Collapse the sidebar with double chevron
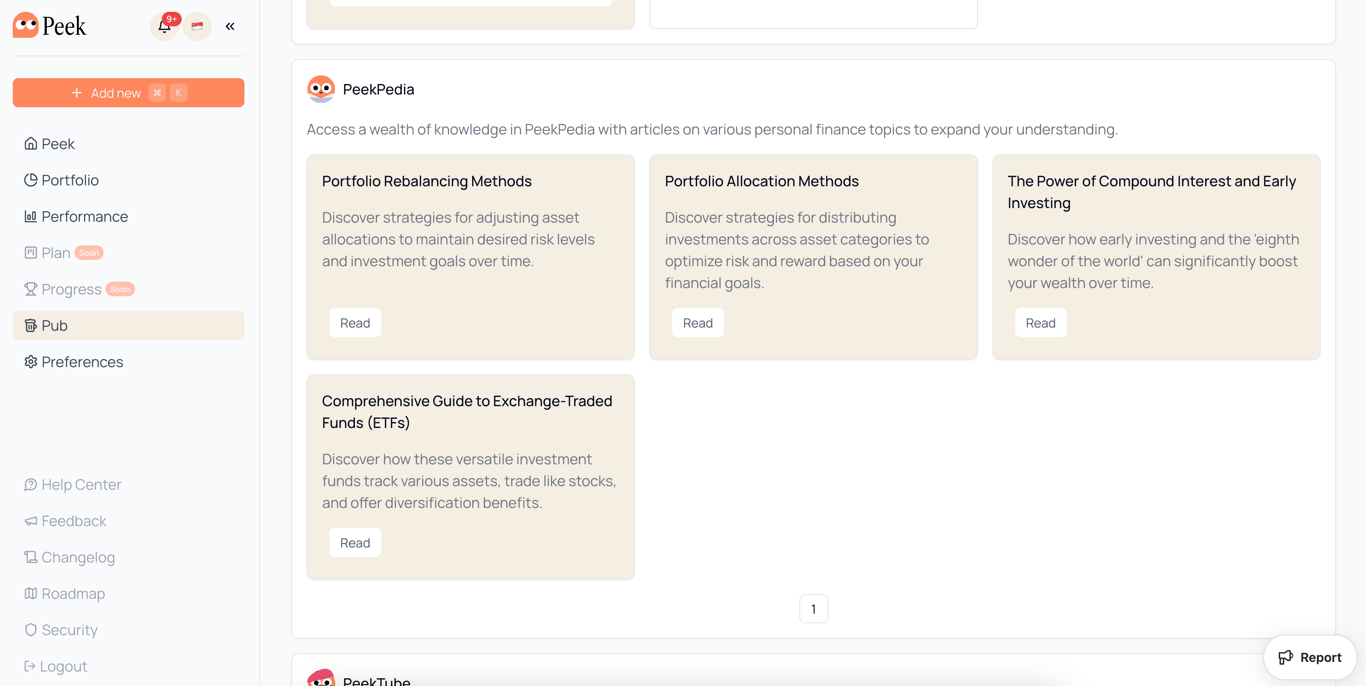Viewport: 1366px width, 686px height. [230, 26]
